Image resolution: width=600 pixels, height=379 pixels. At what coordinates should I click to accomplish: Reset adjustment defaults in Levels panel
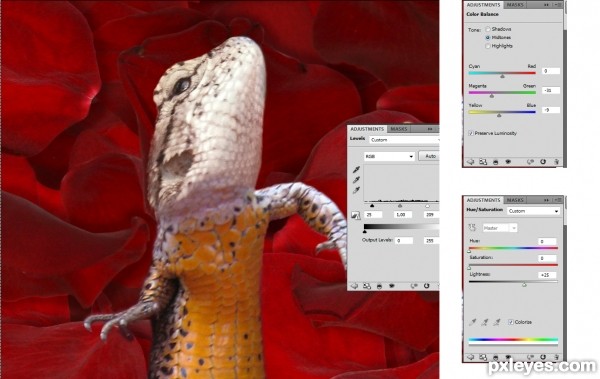427,286
